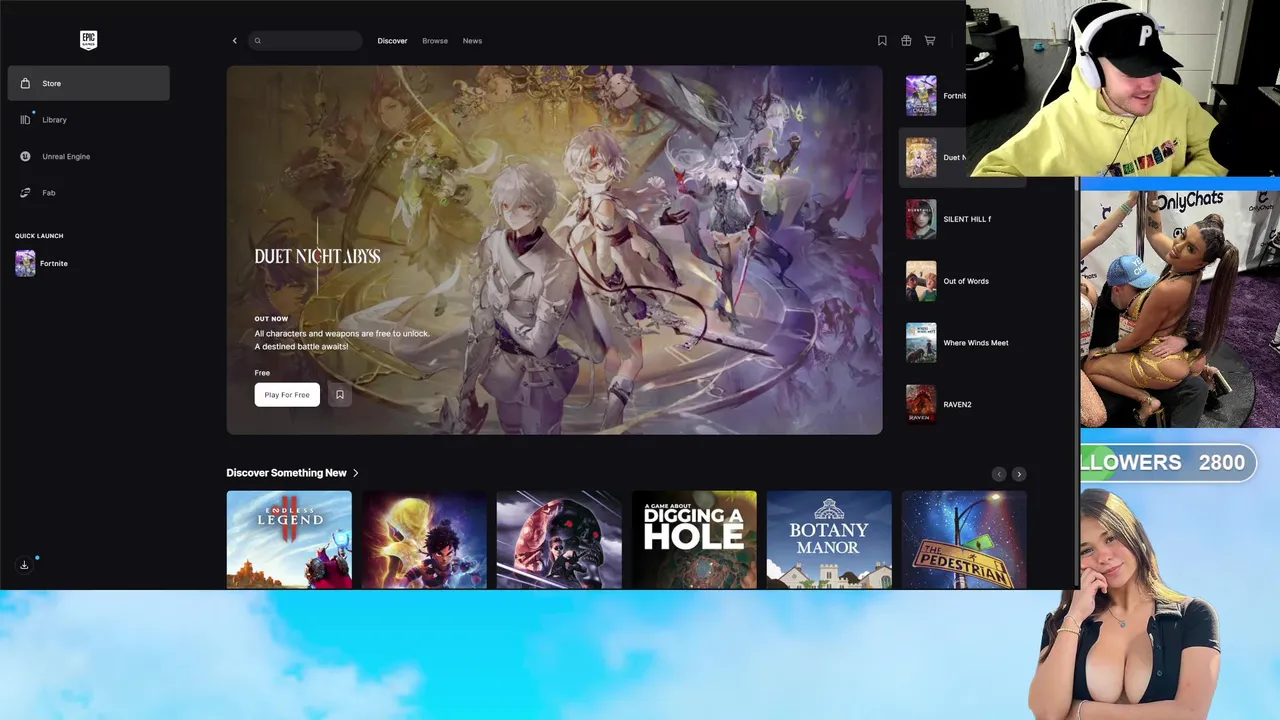This screenshot has height=720, width=1280.
Task: Click the Where Winds Meet thumbnail image
Action: pos(921,343)
